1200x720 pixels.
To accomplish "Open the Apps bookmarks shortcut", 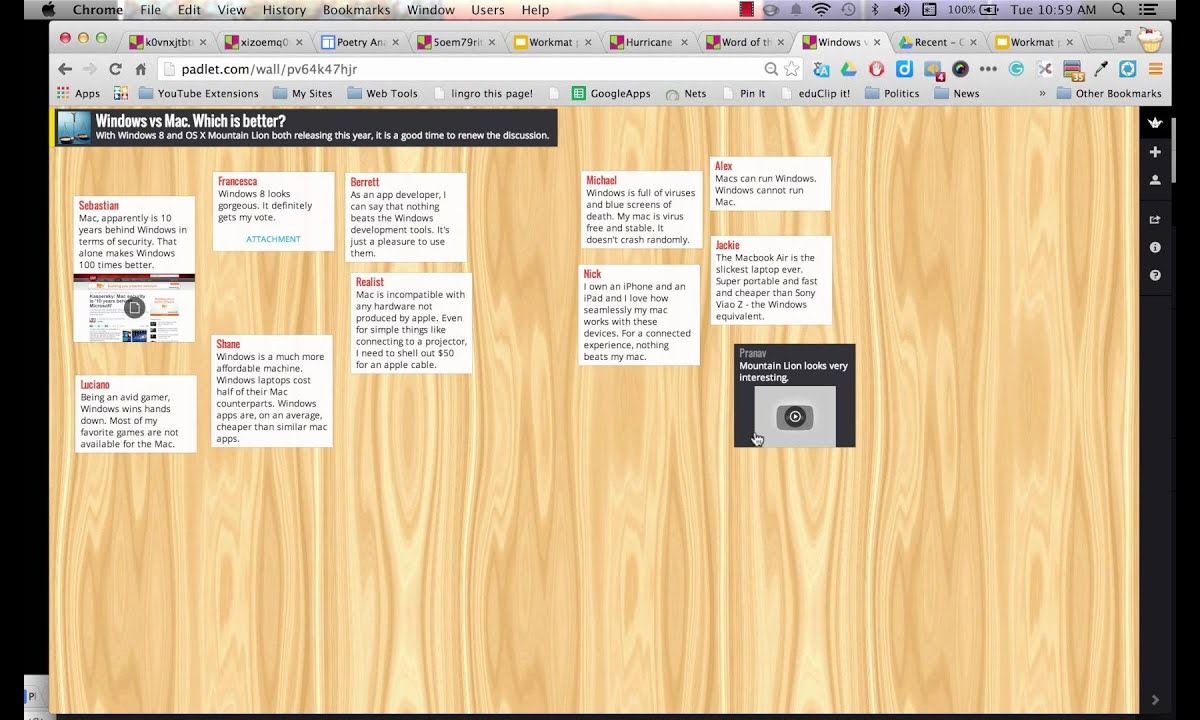I will click(x=78, y=93).
